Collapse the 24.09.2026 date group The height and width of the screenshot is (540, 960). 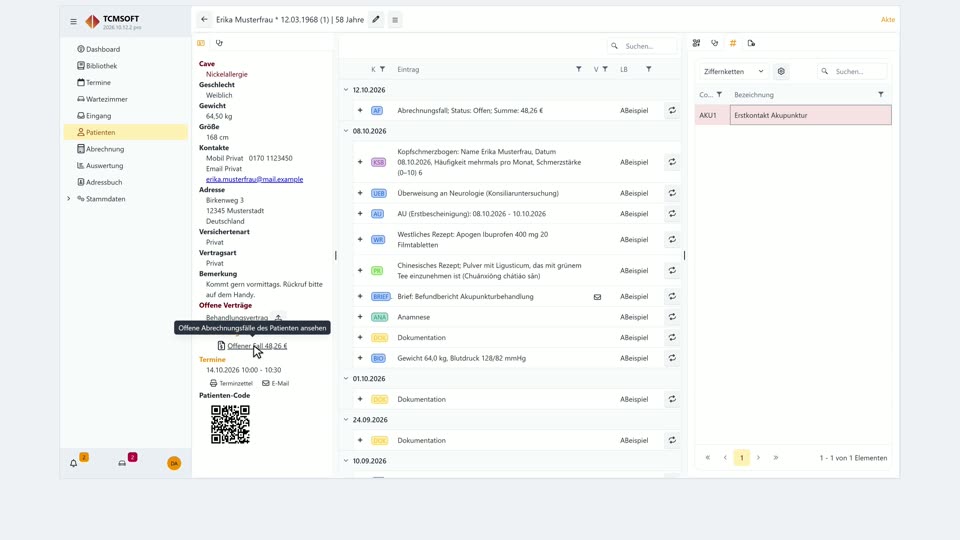pos(346,420)
